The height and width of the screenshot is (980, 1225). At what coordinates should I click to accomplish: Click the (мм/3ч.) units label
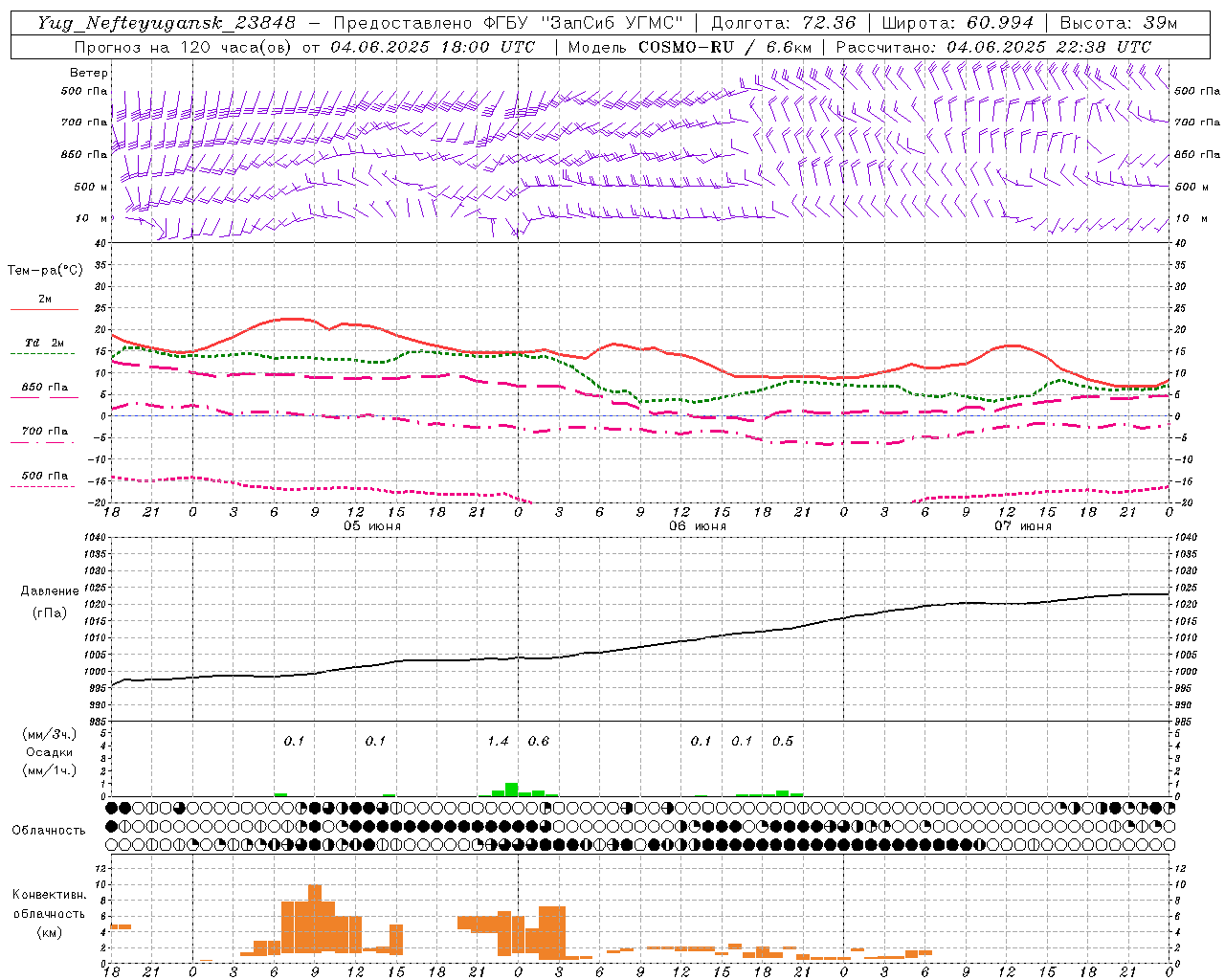tap(49, 734)
